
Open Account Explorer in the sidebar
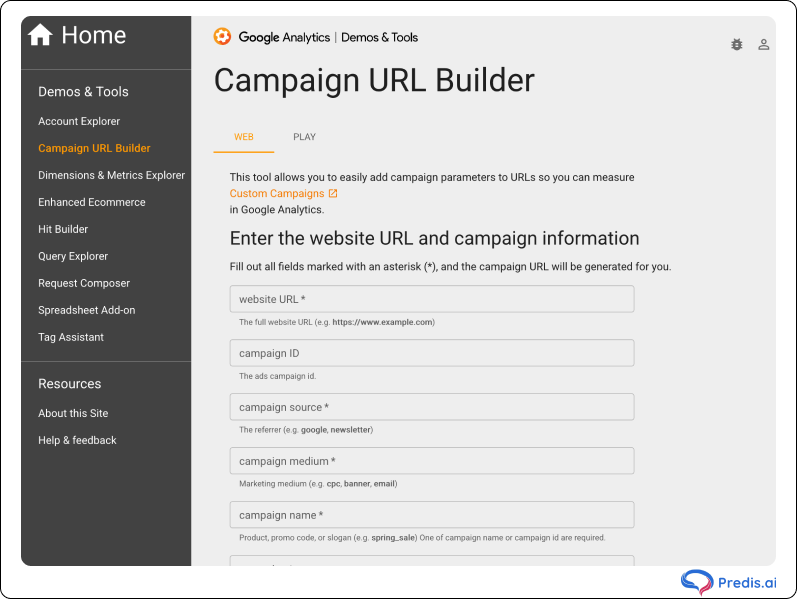pos(79,121)
